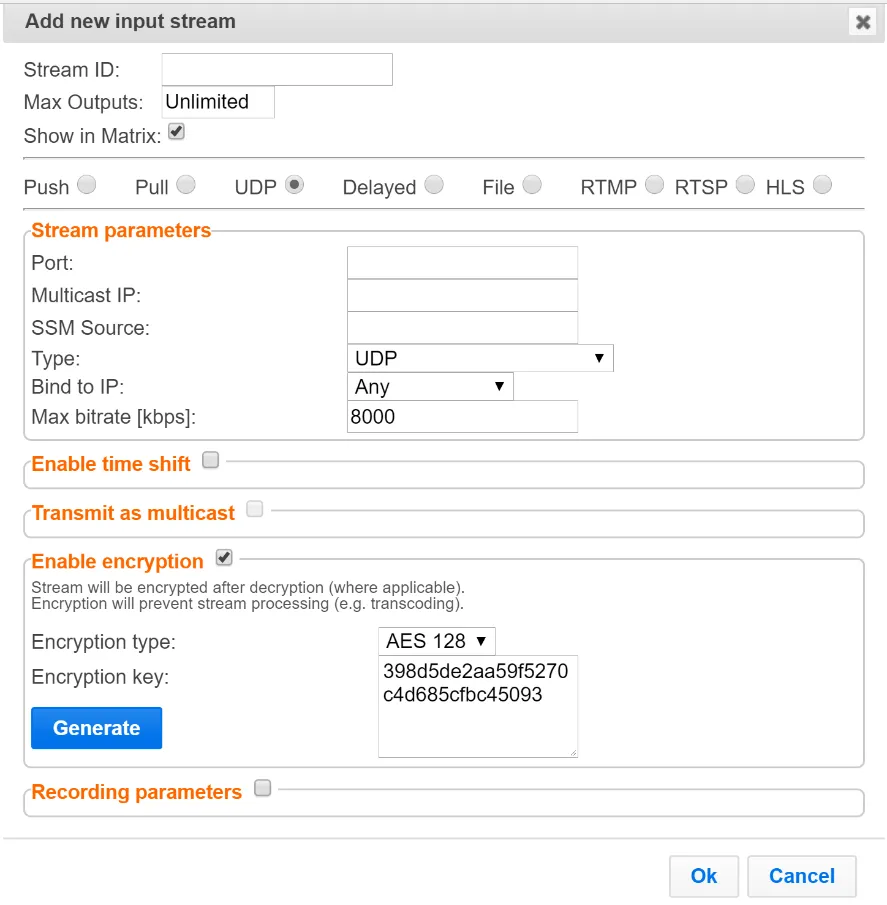Image resolution: width=887 pixels, height=905 pixels.
Task: Click the Cancel button
Action: point(802,876)
